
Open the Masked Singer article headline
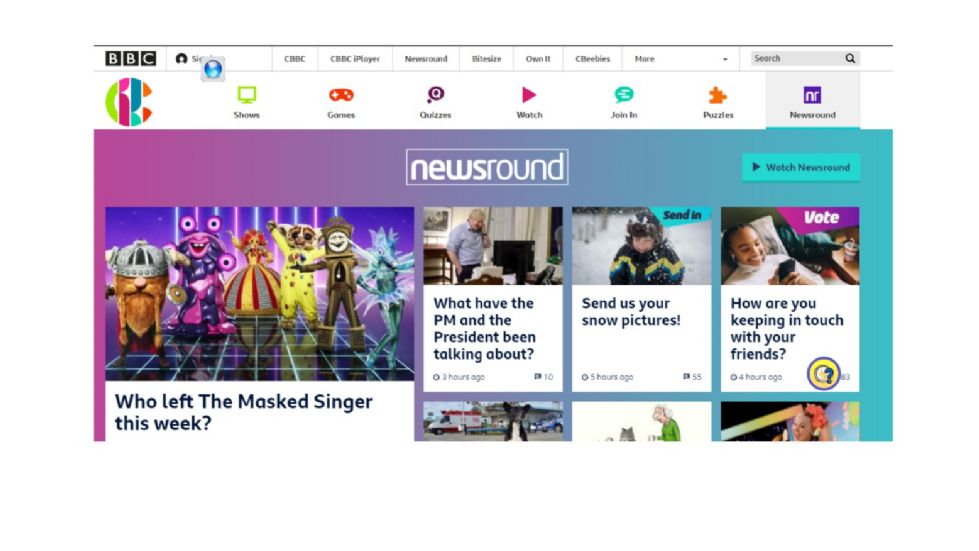pos(244,412)
